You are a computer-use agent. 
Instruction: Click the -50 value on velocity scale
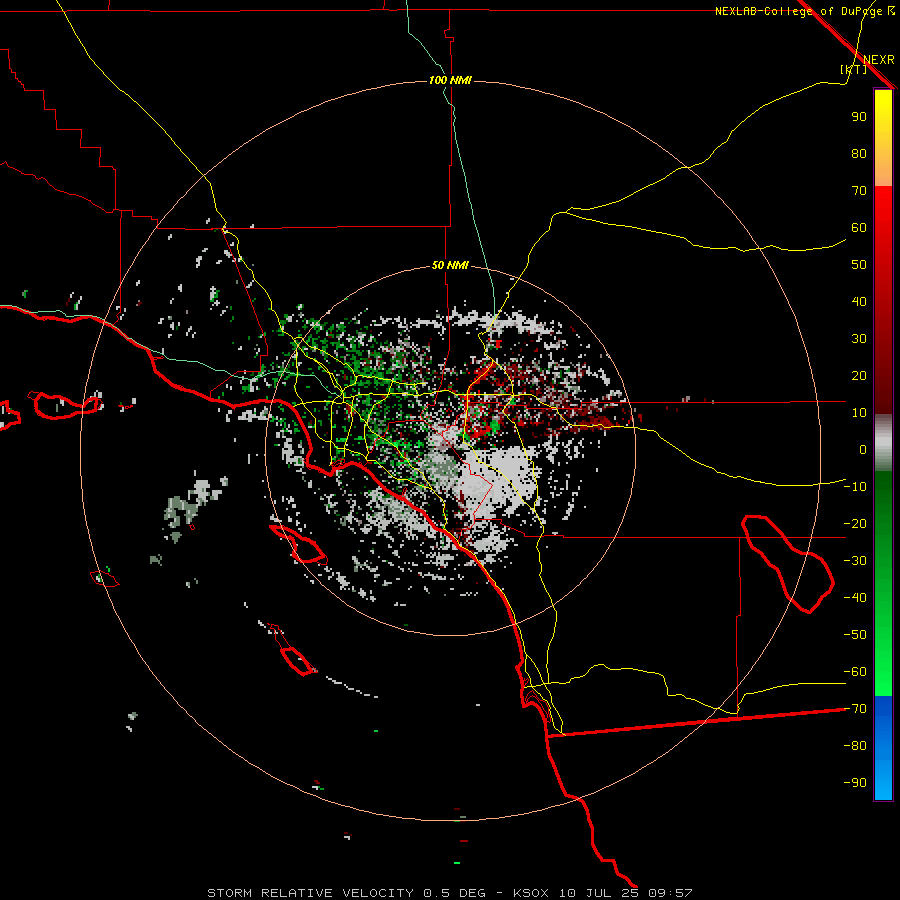coord(855,635)
